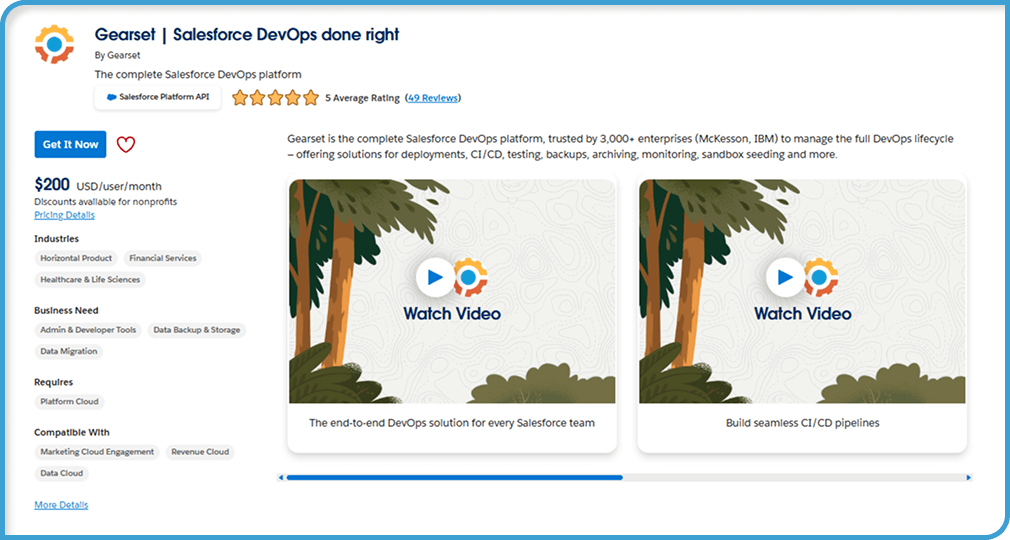Select the Horizontal Product industry tag
Screen dimensions: 1010x540
[x=76, y=258]
